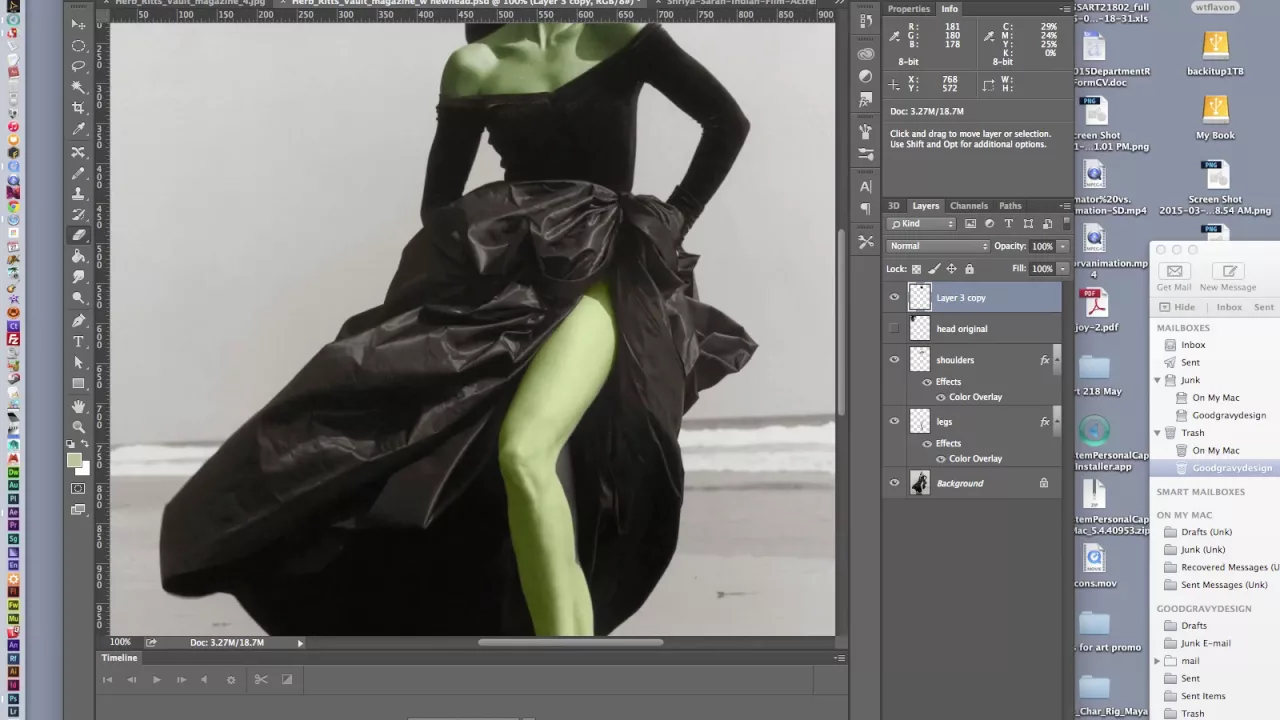Open the document status bar arrow menu

coord(300,643)
